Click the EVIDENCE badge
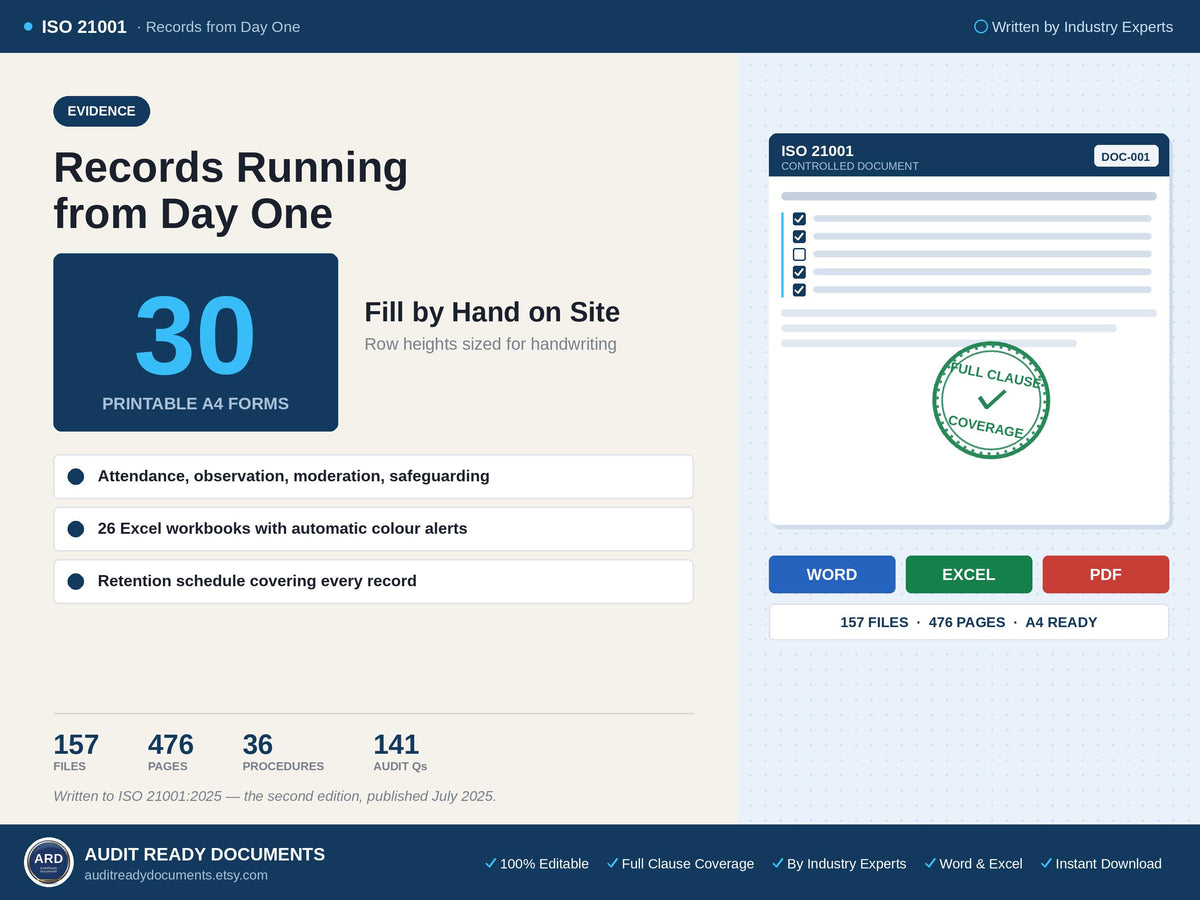Screen dimensions: 1200x900 (102, 111)
